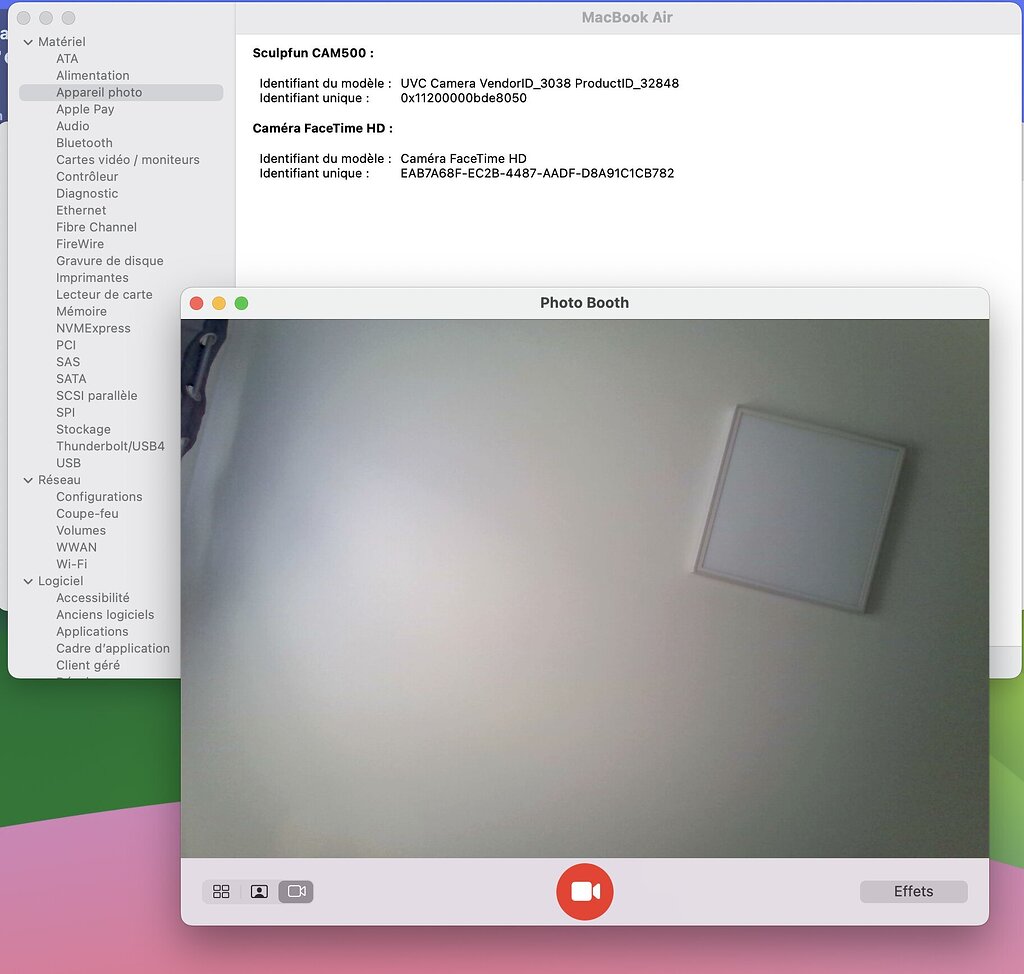Screen dimensions: 1024x974
Task: Select Imprimantes in the hardware list
Action: point(92,277)
